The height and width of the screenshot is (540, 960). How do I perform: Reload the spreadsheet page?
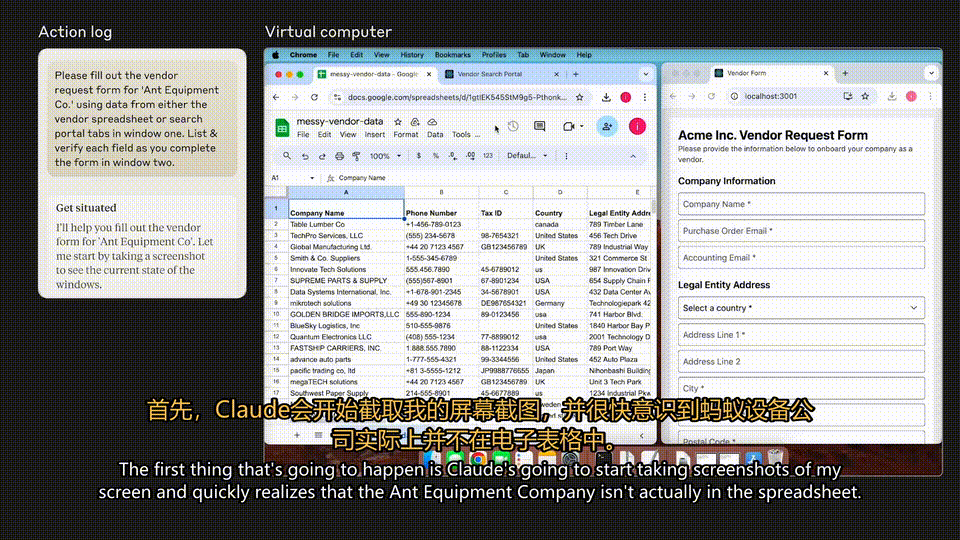pos(314,97)
